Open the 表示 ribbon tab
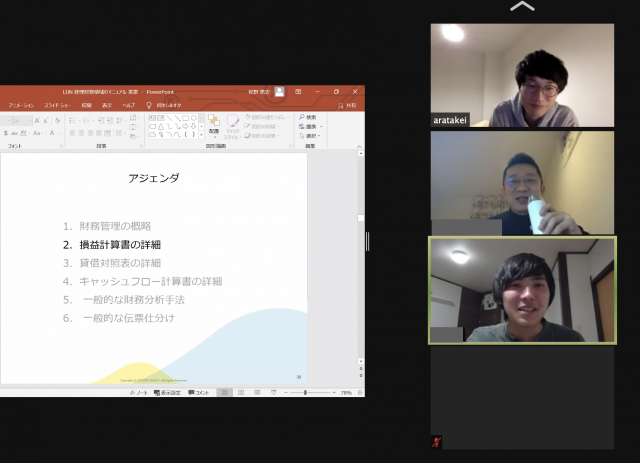Image resolution: width=640 pixels, height=463 pixels. [x=107, y=105]
